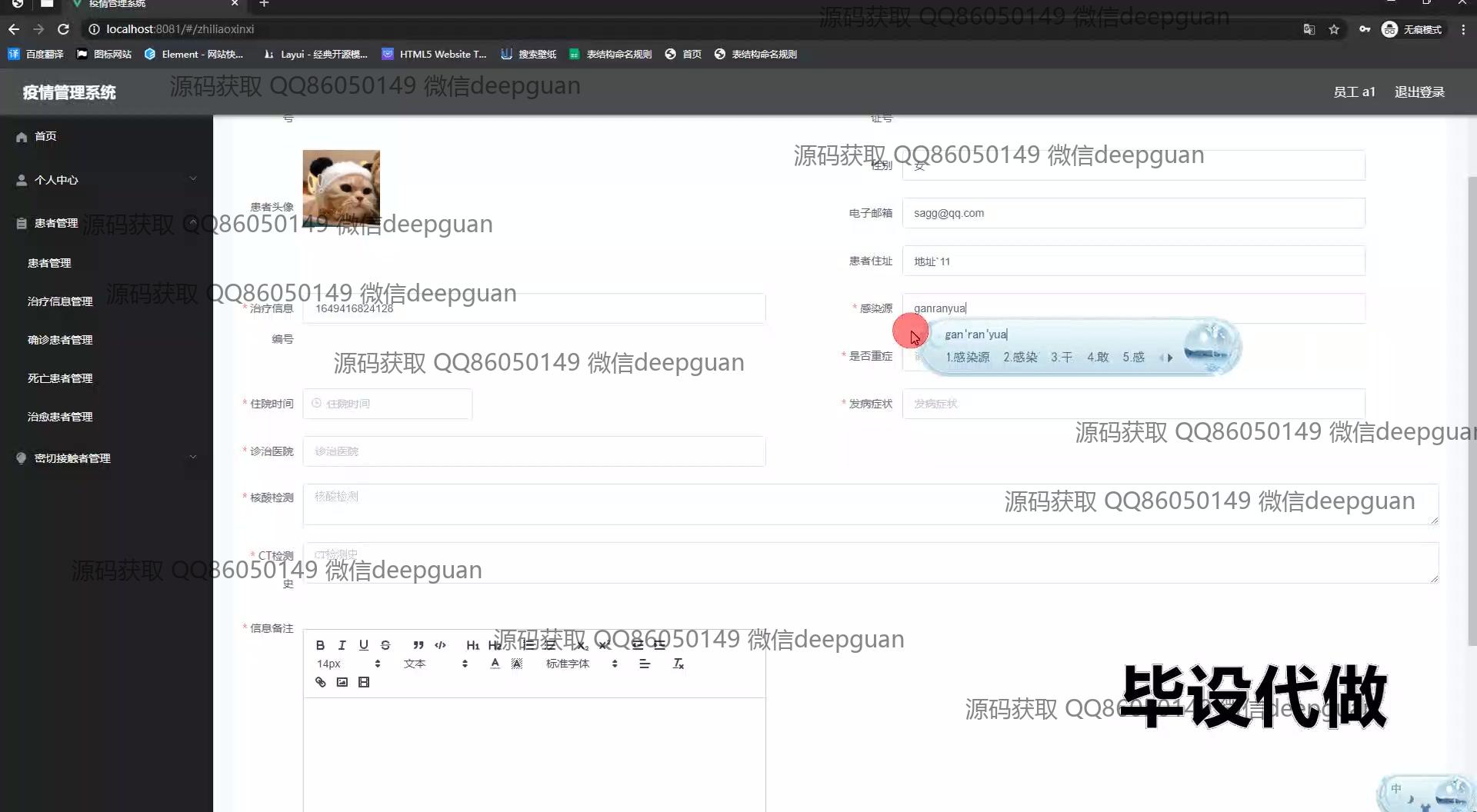Open the 标准字体 font family dropdown
Image resolution: width=1477 pixels, height=812 pixels.
click(x=581, y=664)
